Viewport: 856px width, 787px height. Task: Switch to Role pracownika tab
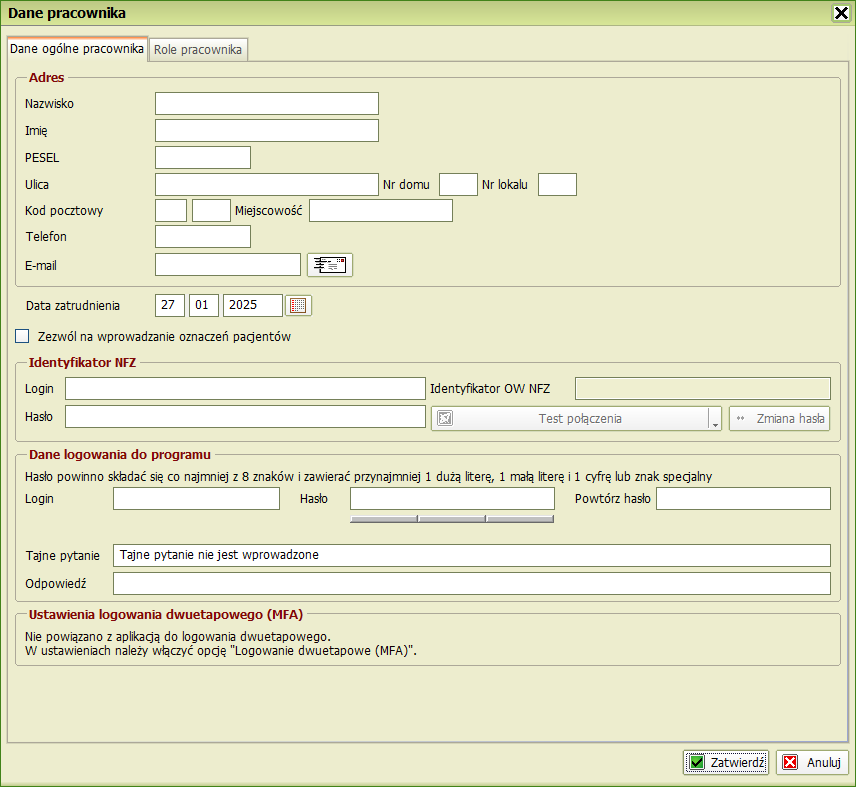click(198, 49)
